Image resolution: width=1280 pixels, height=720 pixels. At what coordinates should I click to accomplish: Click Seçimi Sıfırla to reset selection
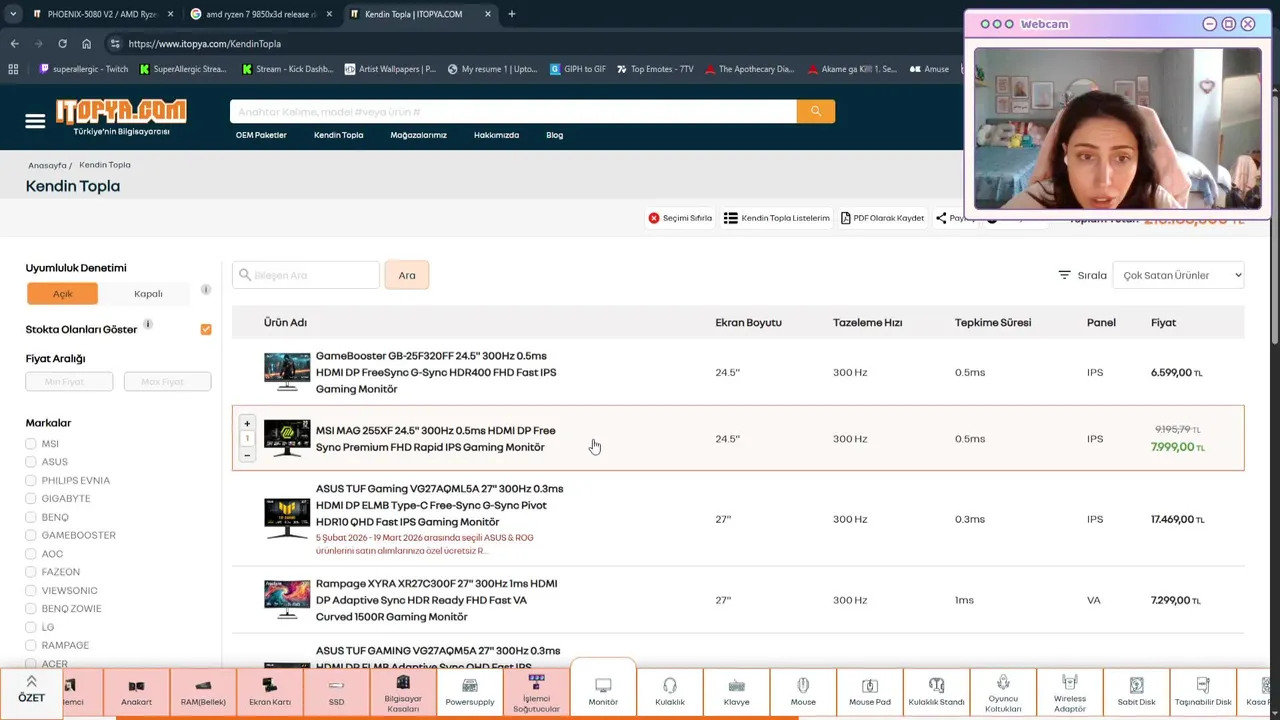click(x=680, y=218)
